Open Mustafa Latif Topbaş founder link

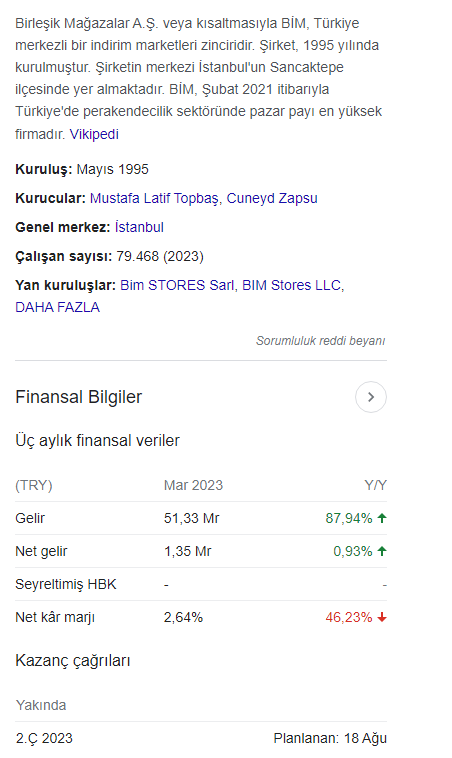click(154, 198)
